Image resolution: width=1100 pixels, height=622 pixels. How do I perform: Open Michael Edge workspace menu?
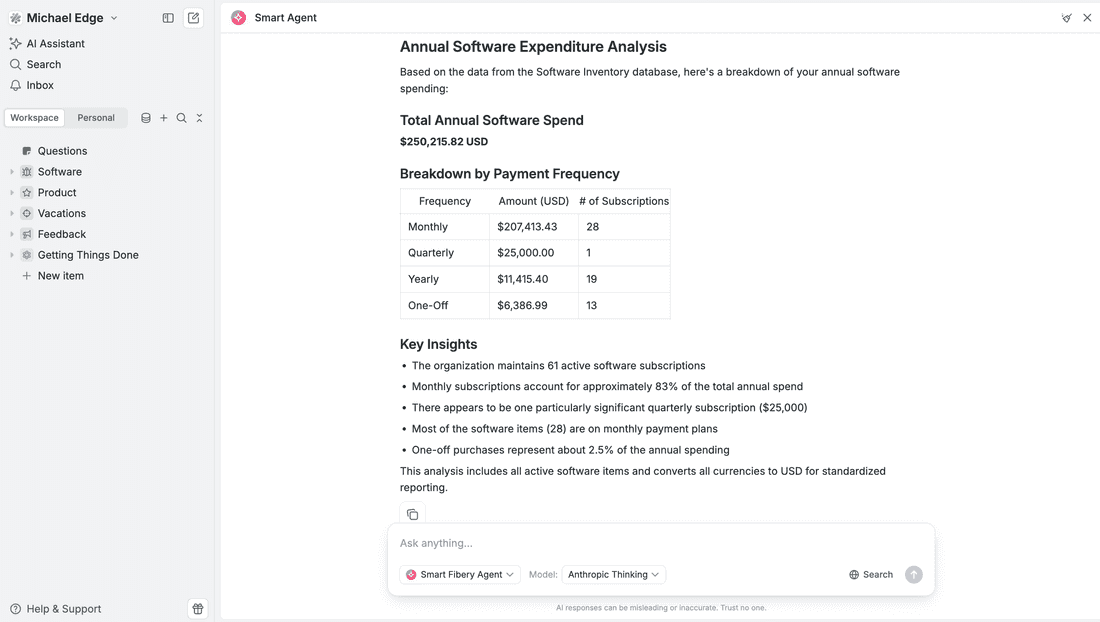pyautogui.click(x=64, y=18)
